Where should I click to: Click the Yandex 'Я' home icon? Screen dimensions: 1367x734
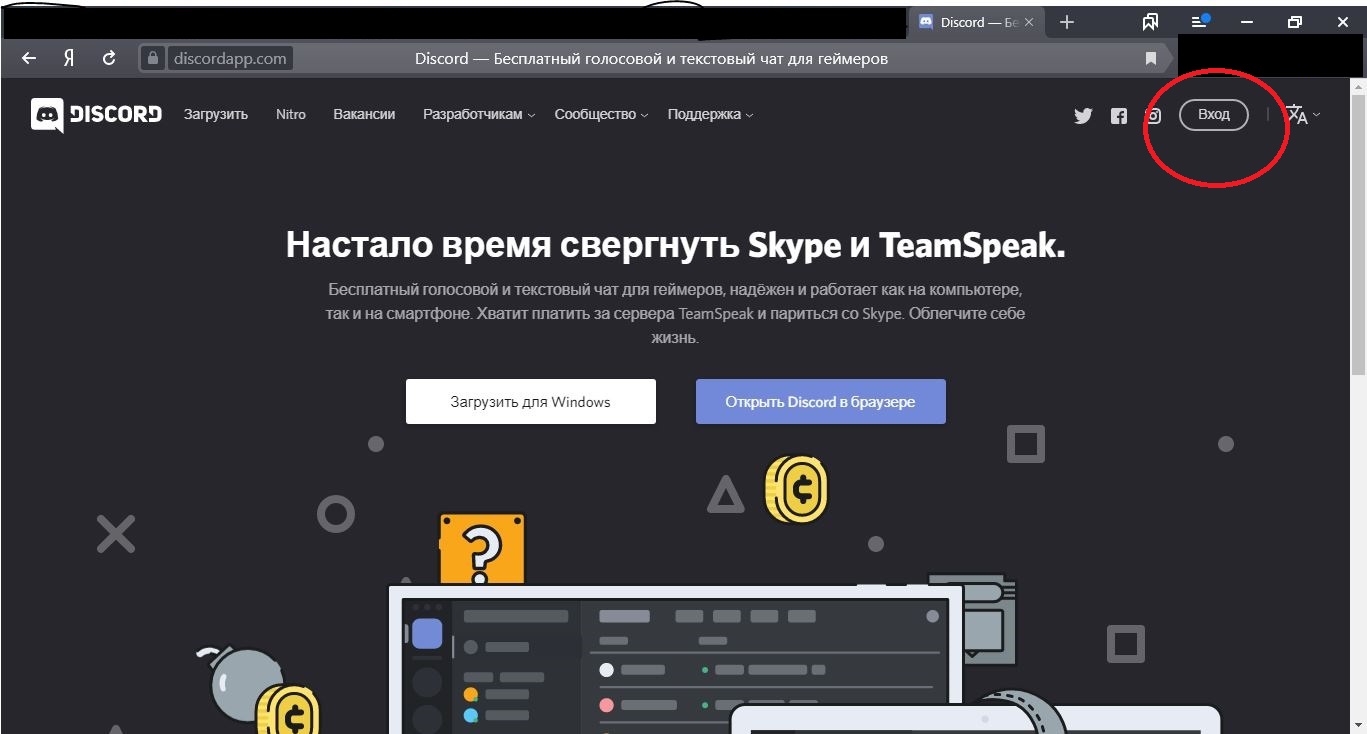pos(69,58)
